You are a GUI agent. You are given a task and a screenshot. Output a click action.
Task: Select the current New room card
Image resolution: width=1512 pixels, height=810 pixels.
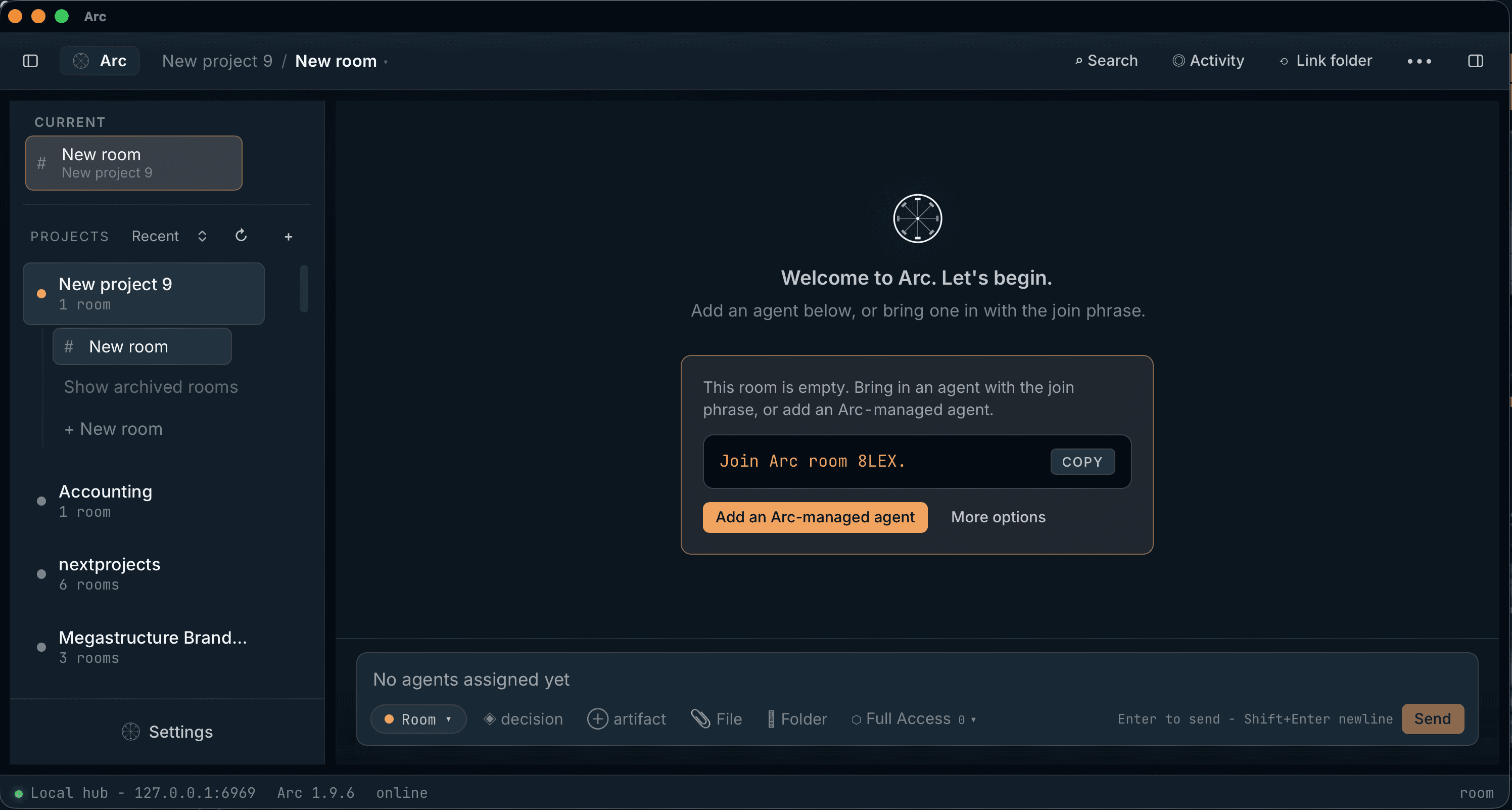point(134,163)
